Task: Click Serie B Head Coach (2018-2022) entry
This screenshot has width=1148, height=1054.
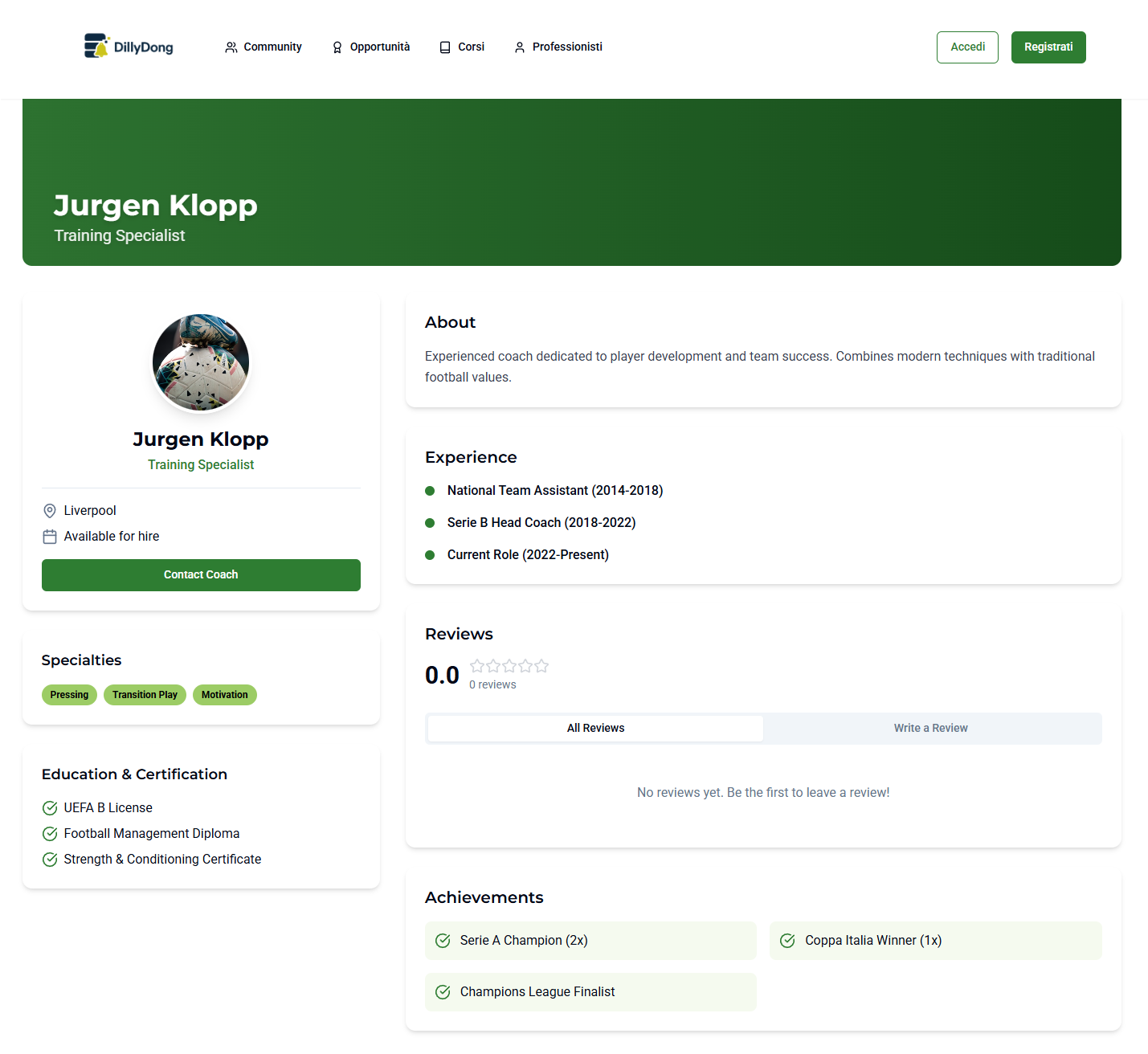Action: 541,523
